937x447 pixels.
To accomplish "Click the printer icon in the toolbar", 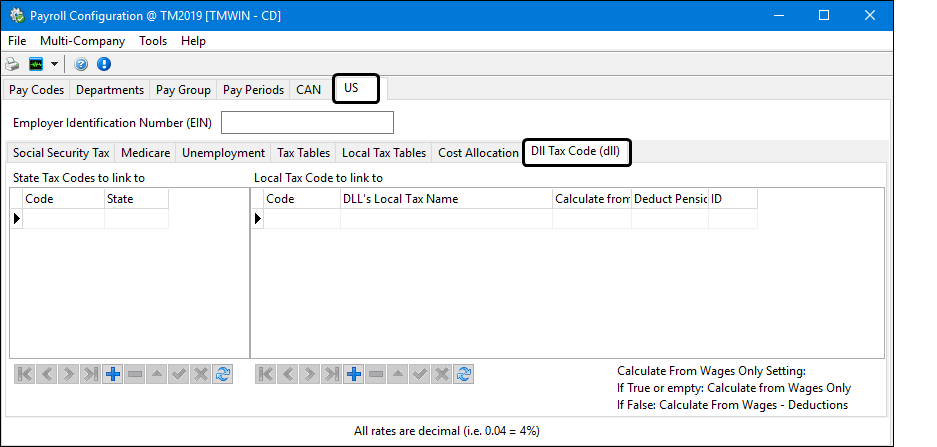I will click(x=13, y=64).
